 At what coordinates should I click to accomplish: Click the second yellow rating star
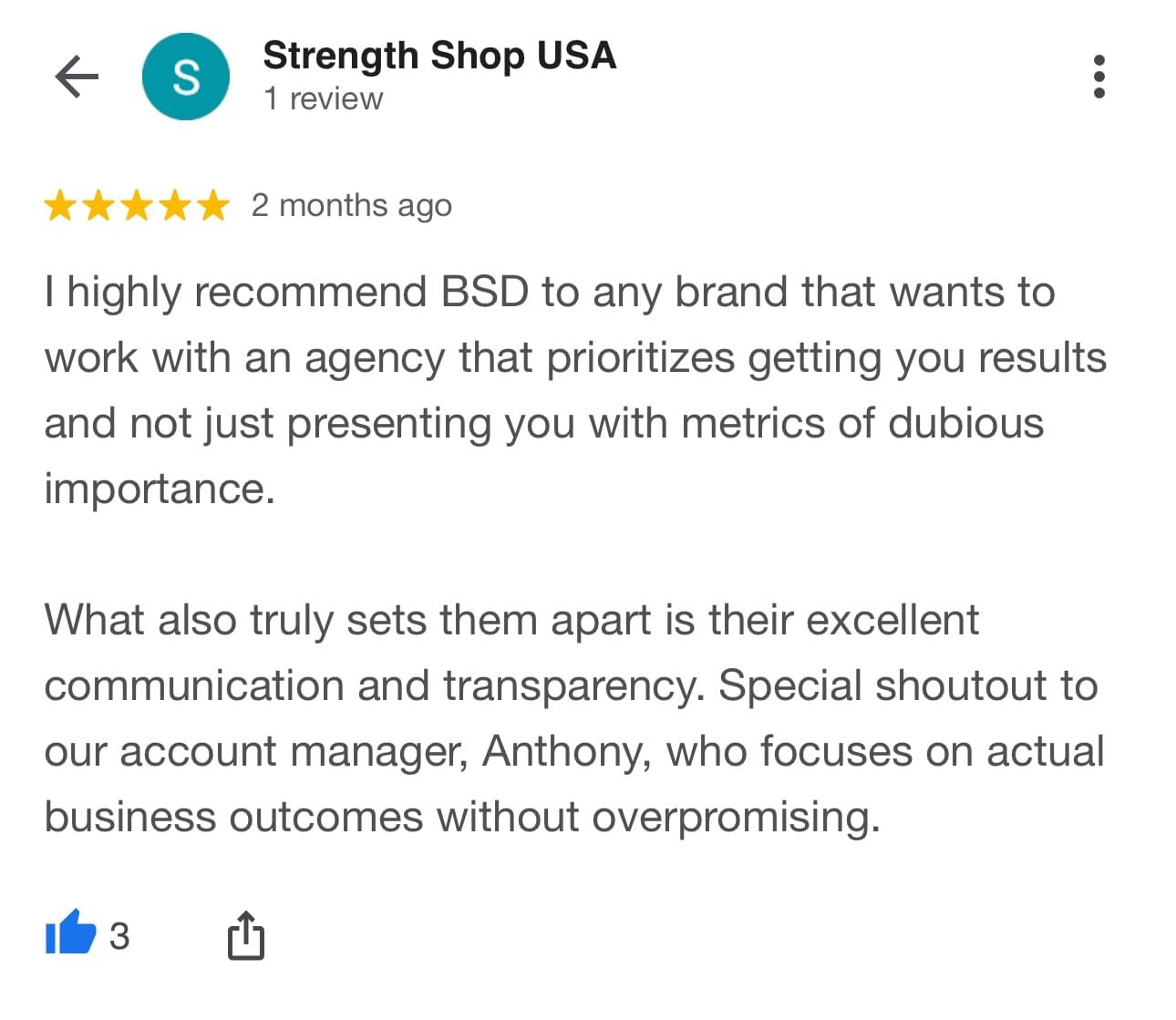(x=98, y=206)
